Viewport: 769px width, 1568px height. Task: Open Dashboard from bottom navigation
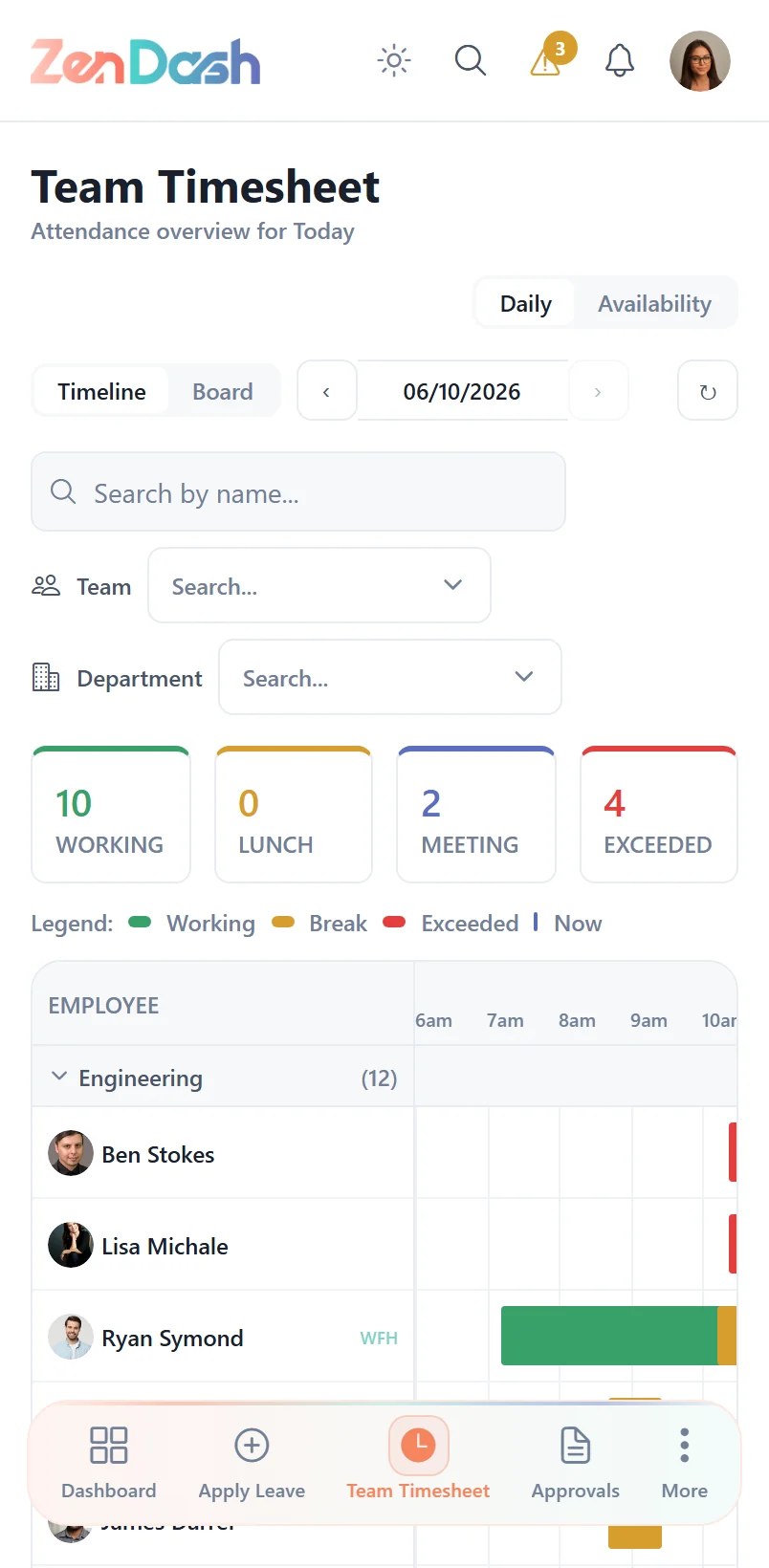tap(109, 1463)
